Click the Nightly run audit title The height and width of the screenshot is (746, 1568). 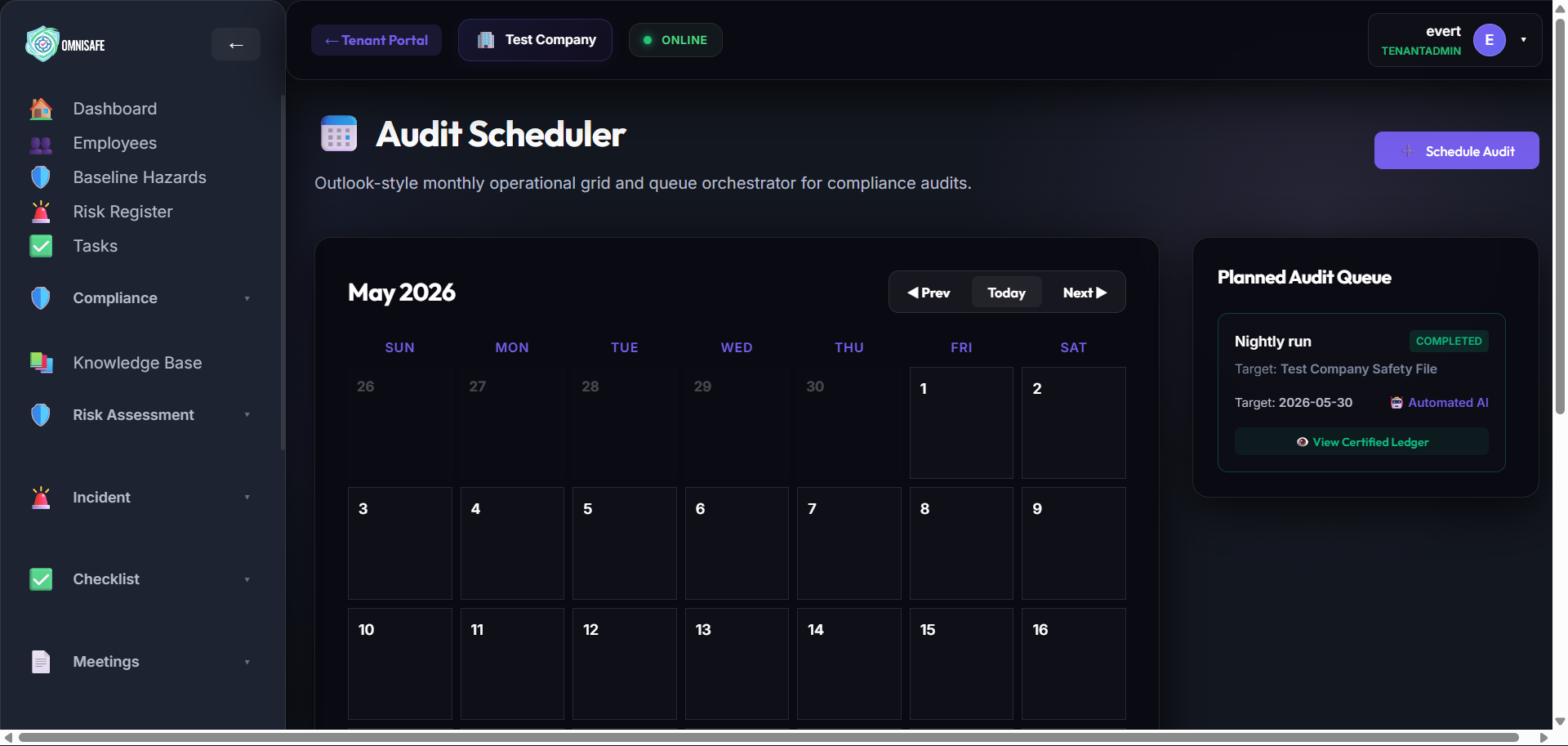(x=1272, y=341)
